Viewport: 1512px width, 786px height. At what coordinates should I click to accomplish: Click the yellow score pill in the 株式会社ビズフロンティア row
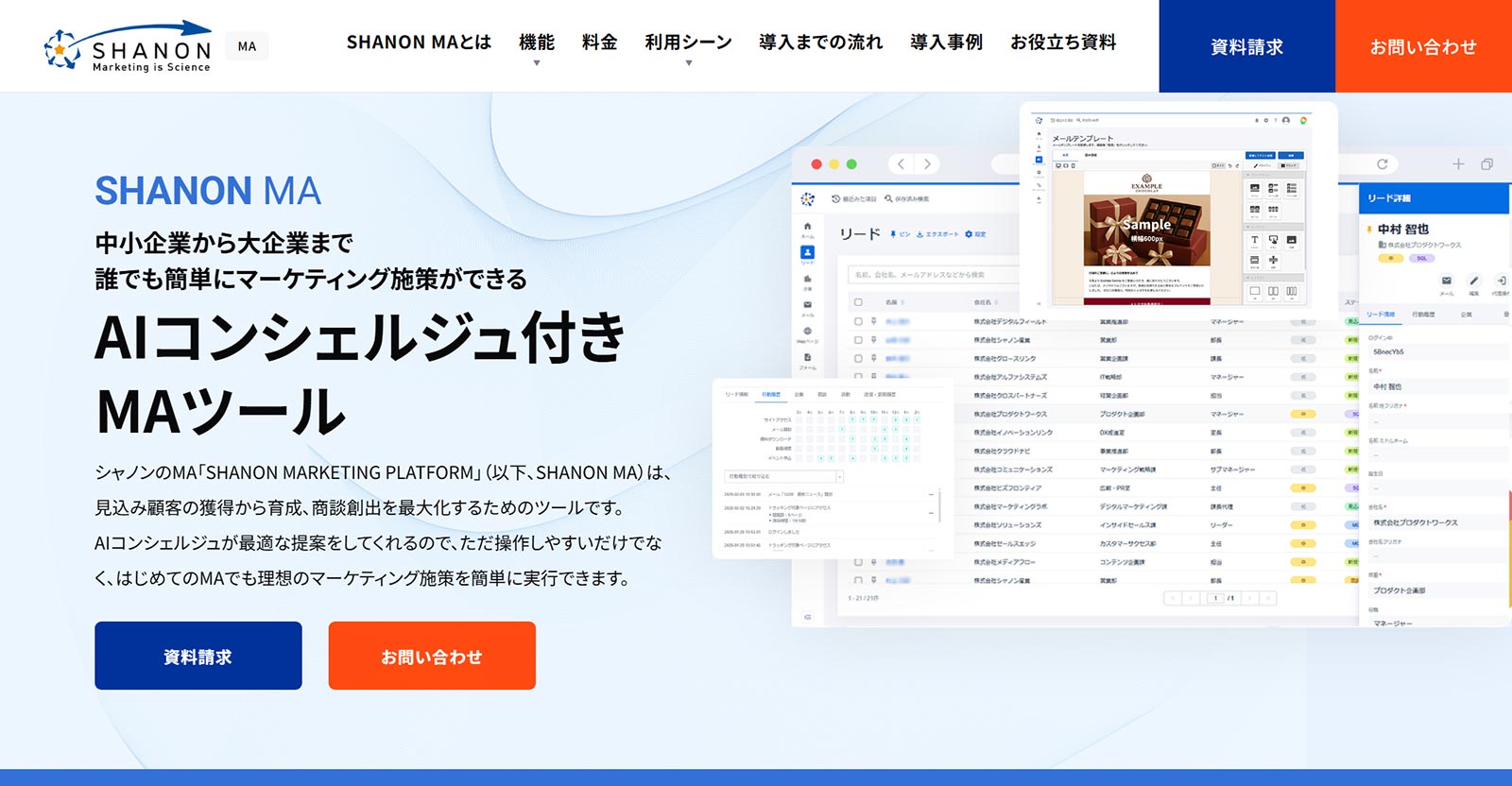pyautogui.click(x=1303, y=488)
